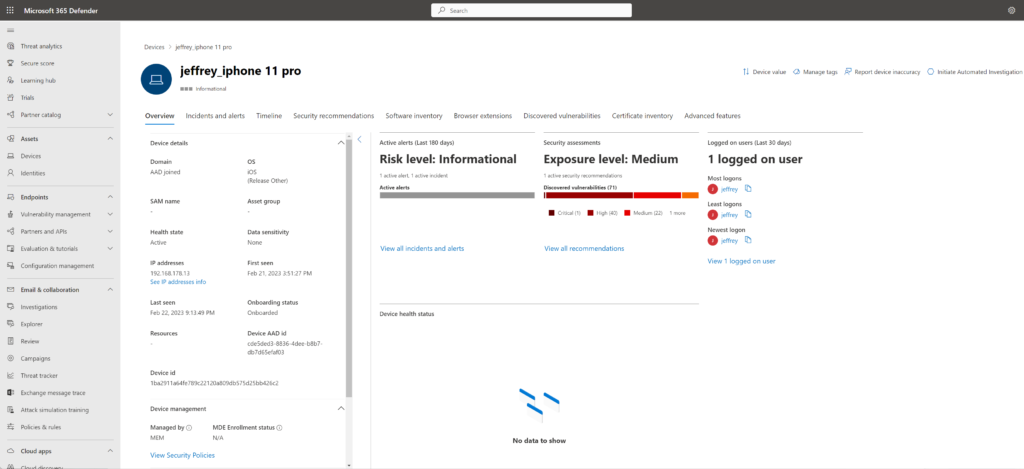Open Discovered vulnerabilities tab
The height and width of the screenshot is (469, 1024).
pyautogui.click(x=562, y=116)
